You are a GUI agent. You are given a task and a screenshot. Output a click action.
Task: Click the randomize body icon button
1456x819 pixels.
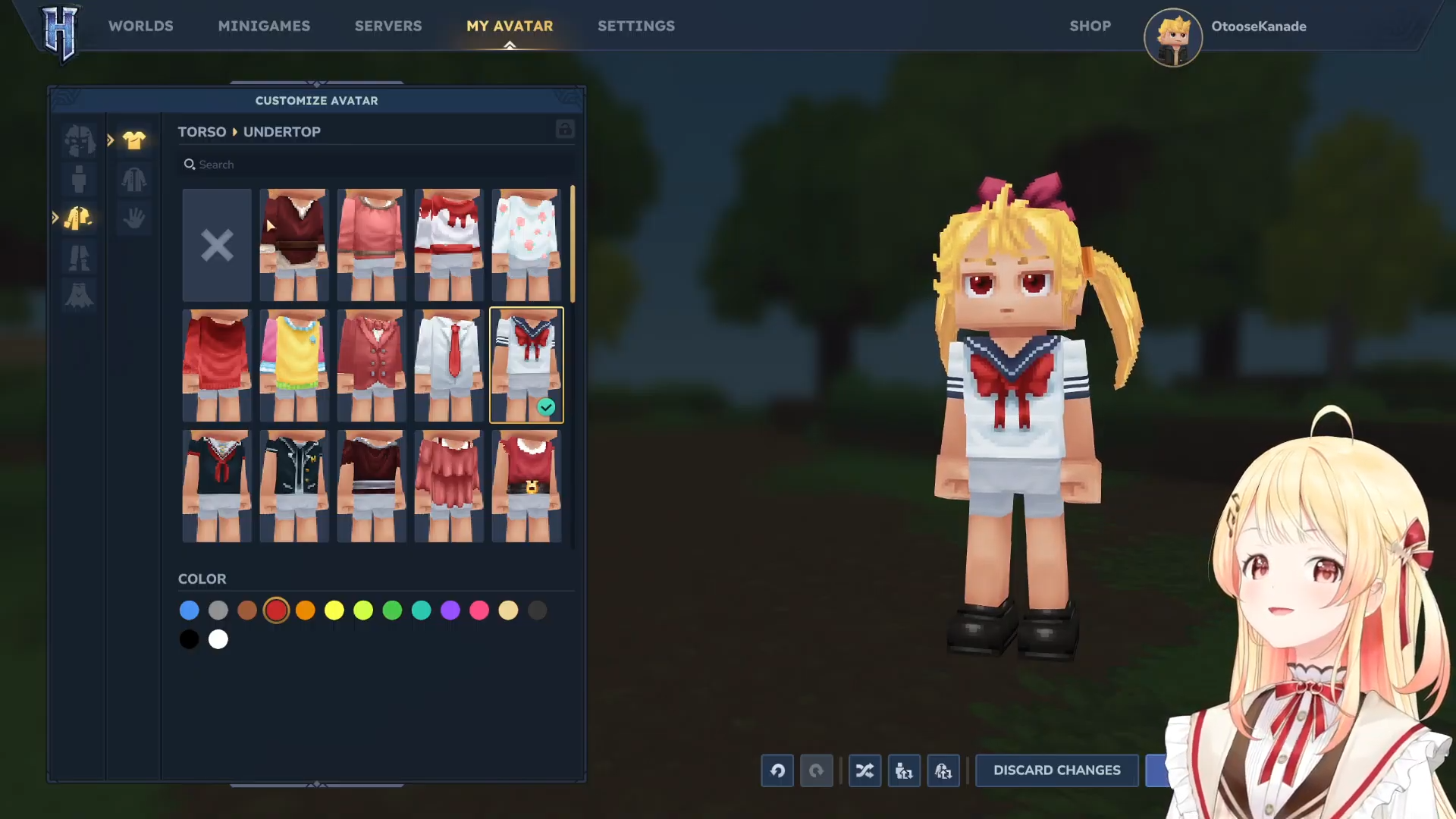point(904,770)
